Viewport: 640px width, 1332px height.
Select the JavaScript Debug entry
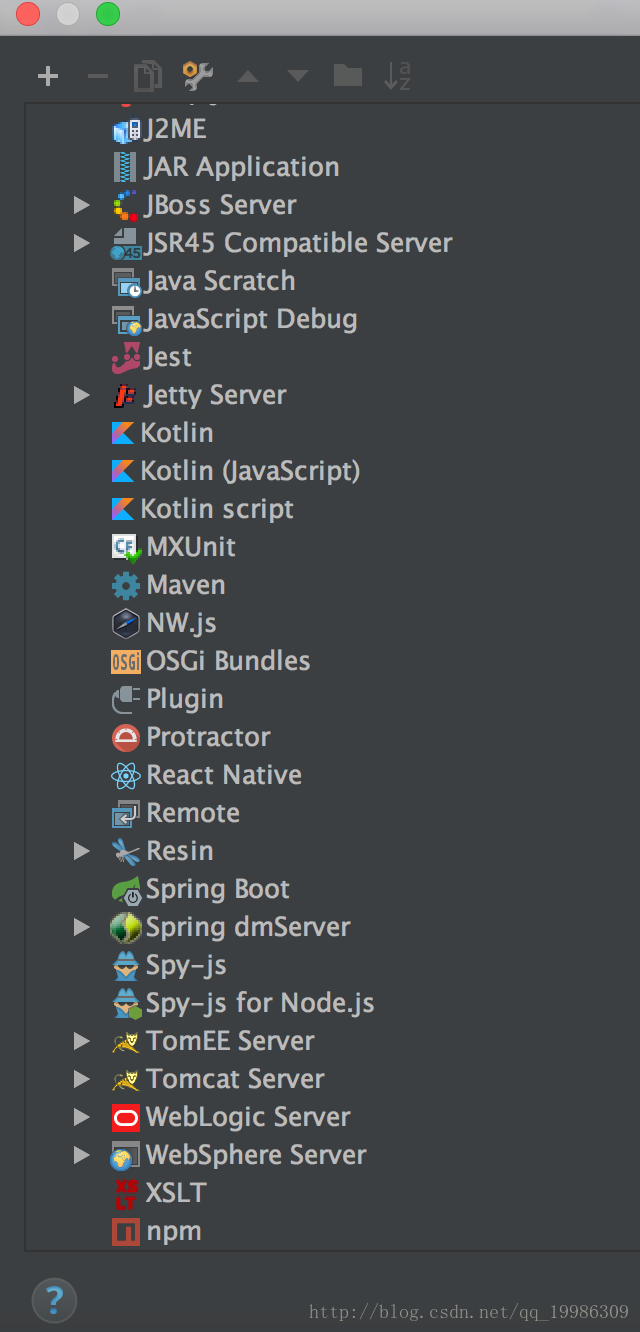click(251, 319)
